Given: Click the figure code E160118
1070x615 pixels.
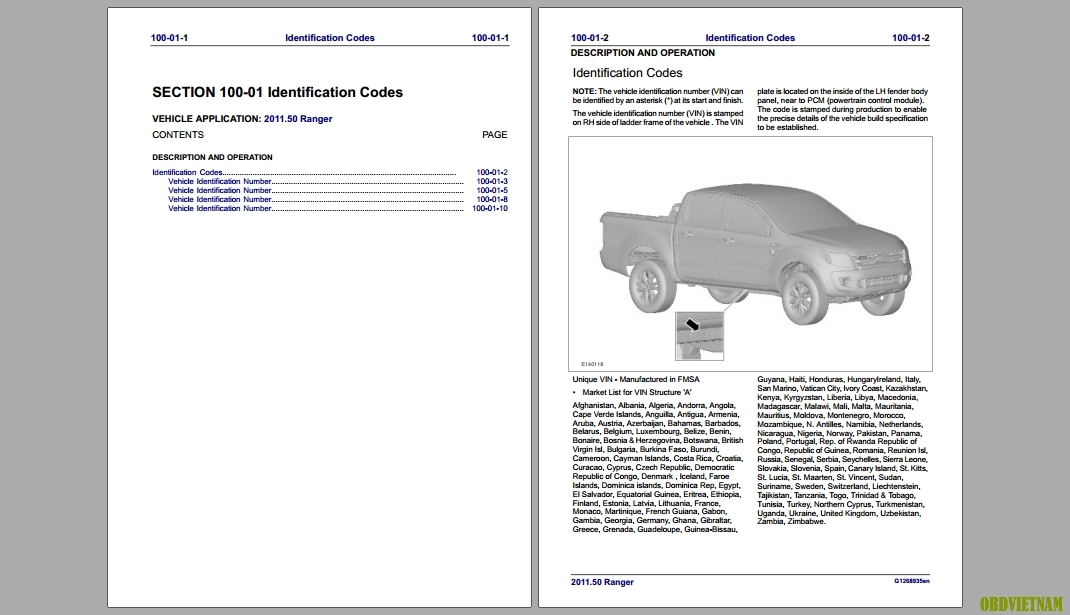Looking at the screenshot, I should 592,364.
